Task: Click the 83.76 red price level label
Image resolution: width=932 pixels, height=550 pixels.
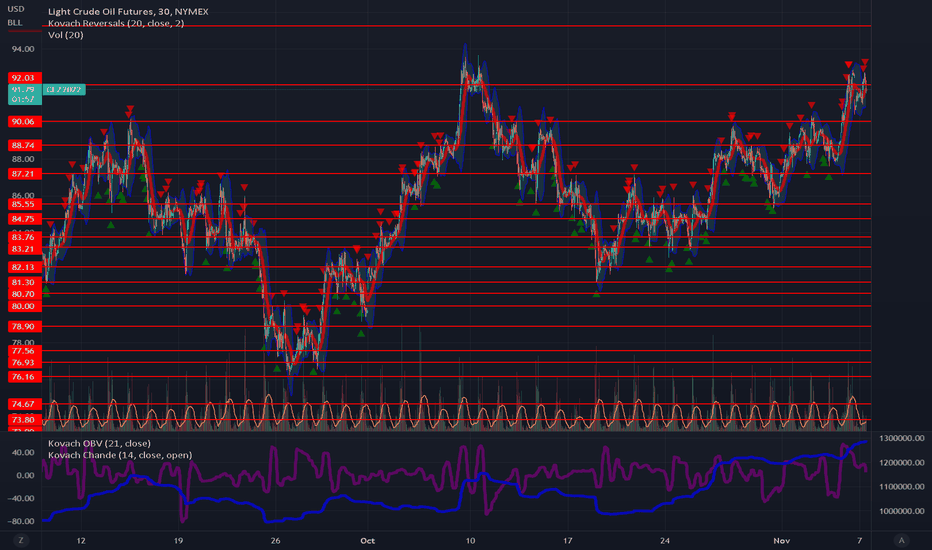Action: [23, 237]
